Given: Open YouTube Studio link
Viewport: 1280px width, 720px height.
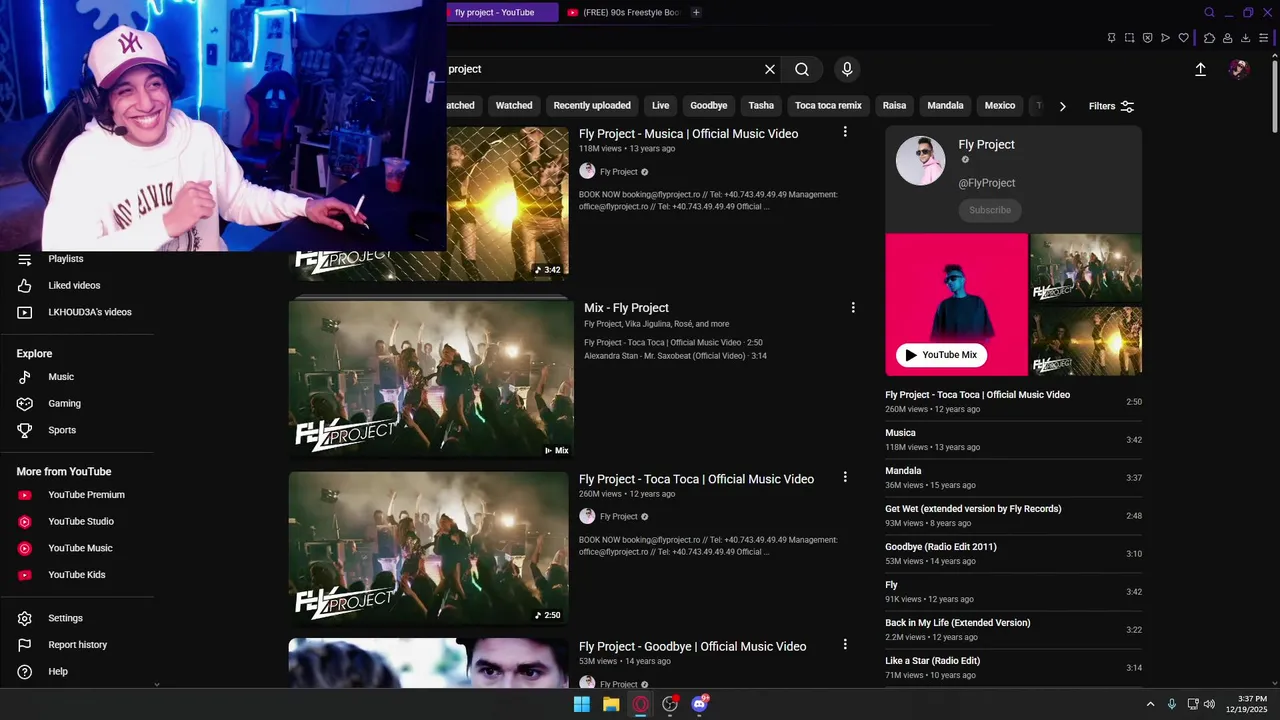Looking at the screenshot, I should [x=80, y=521].
